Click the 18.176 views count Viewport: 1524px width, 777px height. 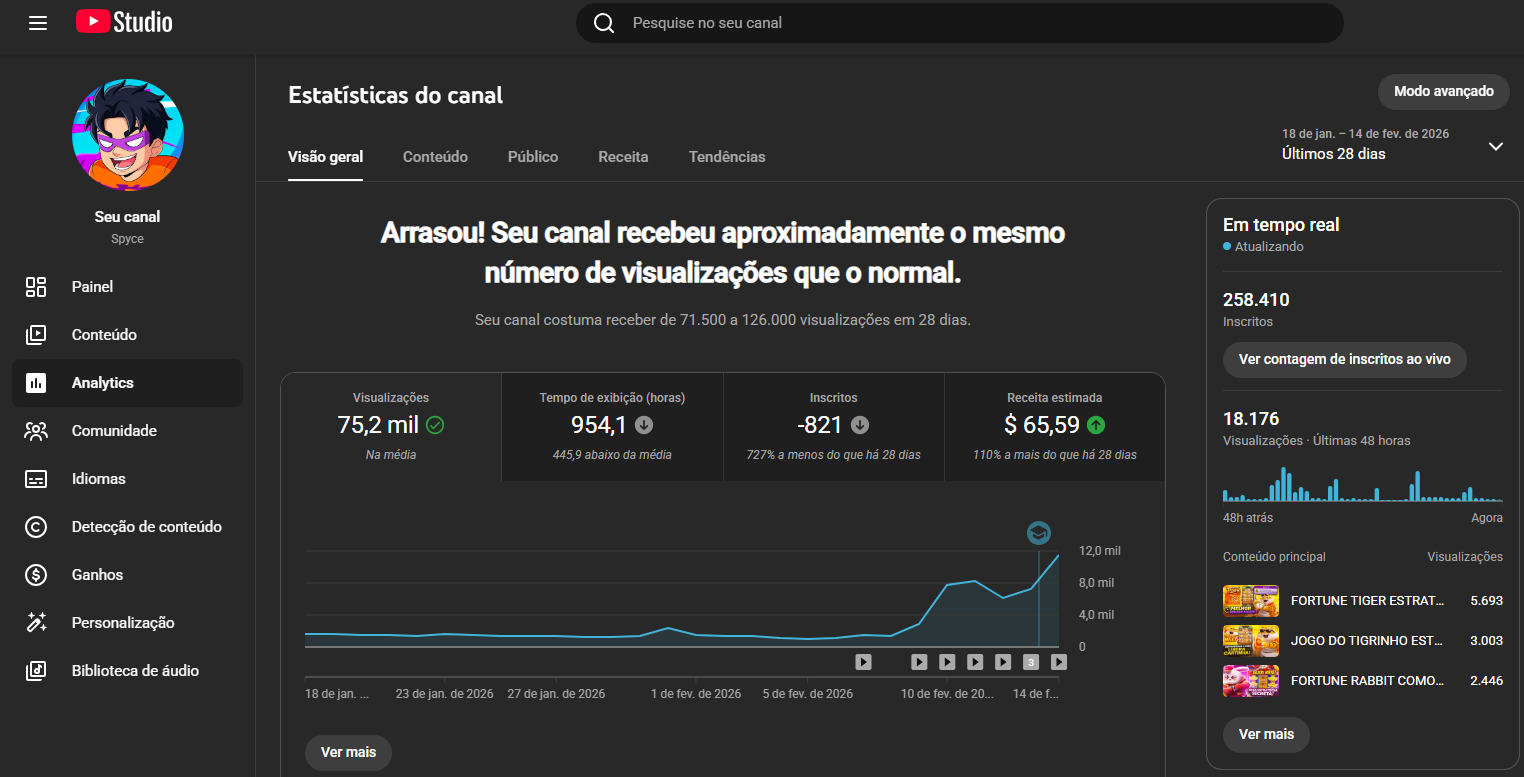pyautogui.click(x=1251, y=418)
